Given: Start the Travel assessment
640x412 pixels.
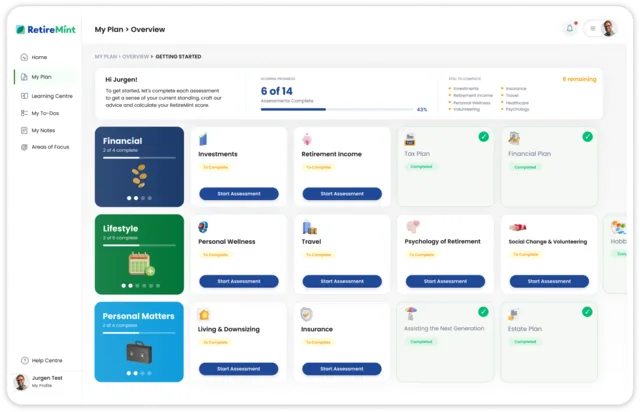Looking at the screenshot, I should pyautogui.click(x=342, y=281).
